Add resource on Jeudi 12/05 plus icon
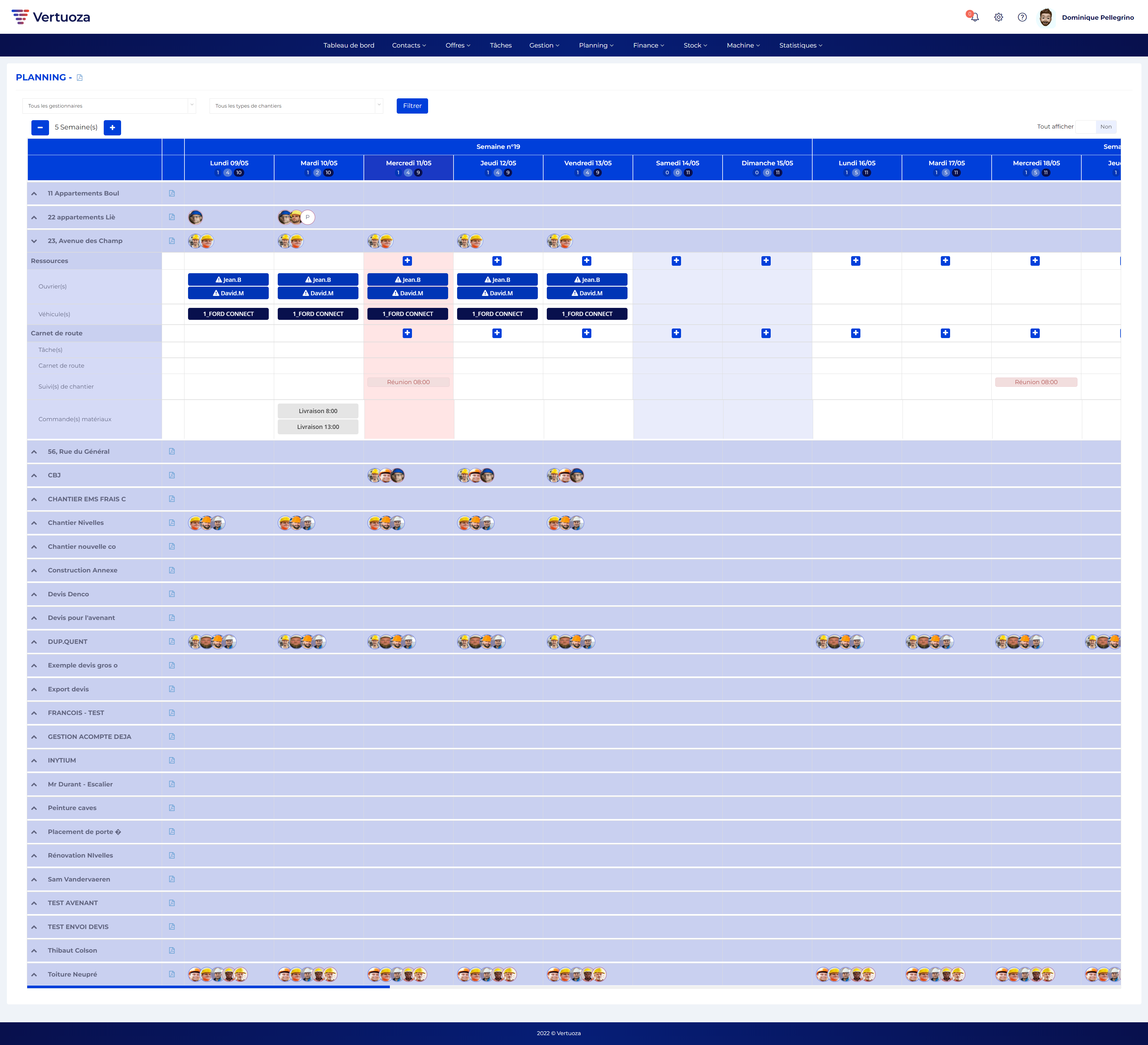 coord(497,261)
